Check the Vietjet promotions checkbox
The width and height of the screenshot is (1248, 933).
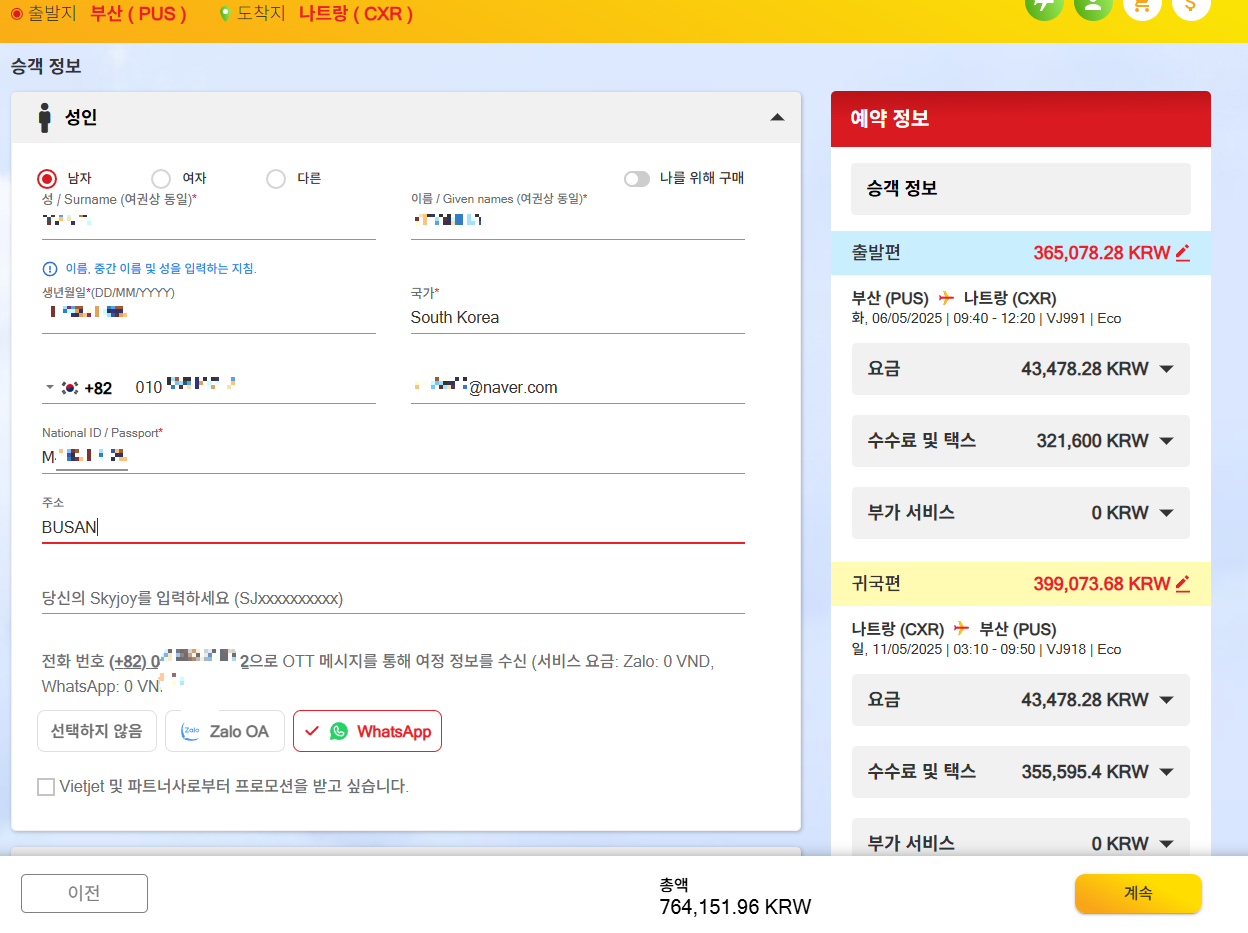point(46,787)
